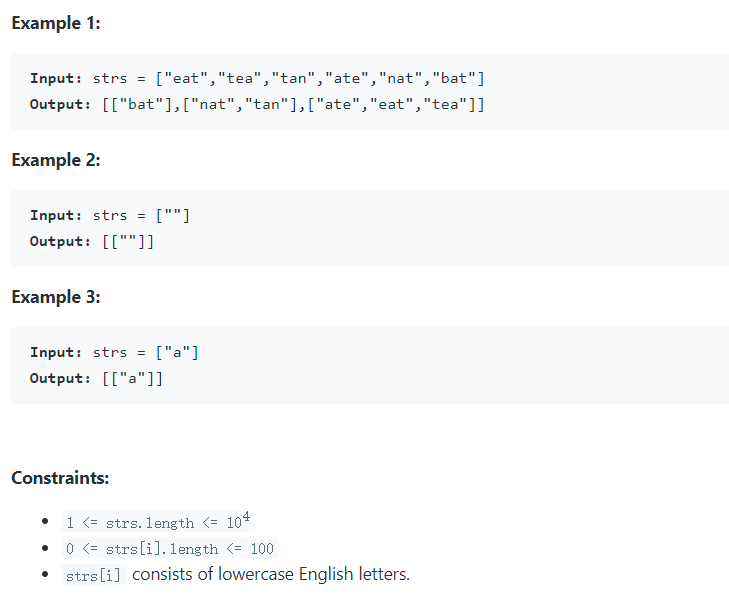Screen dimensions: 729x607
Task: Click the Example 1 heading
Action: (x=56, y=23)
